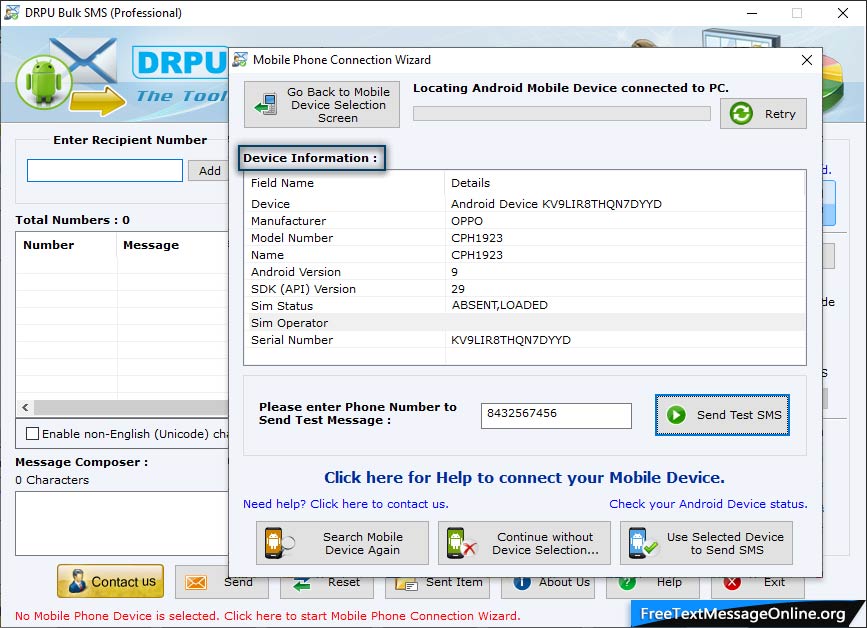The image size is (867, 628).
Task: Click the orange envelope icon on Send button
Action: point(196,583)
